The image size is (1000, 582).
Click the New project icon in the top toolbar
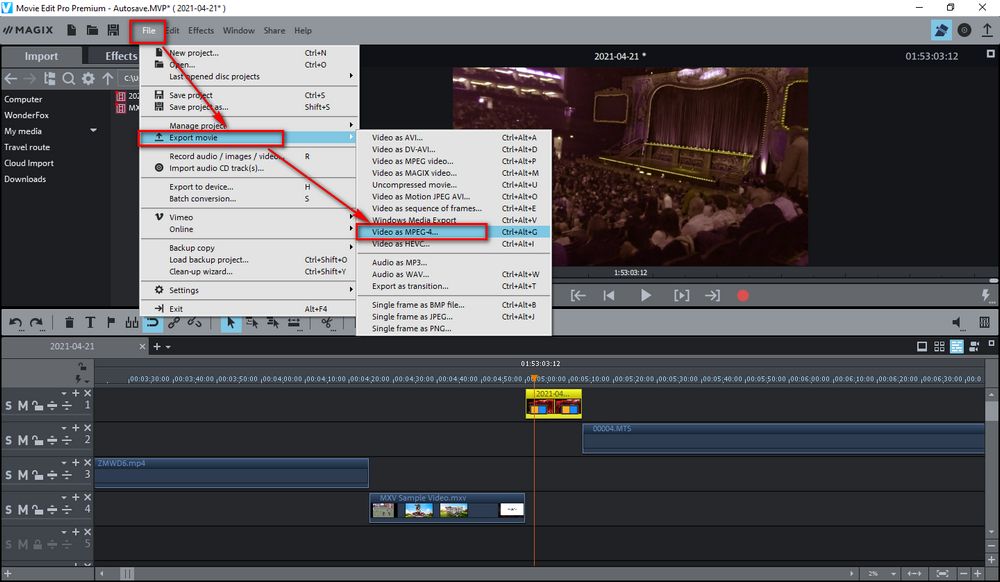(x=71, y=30)
